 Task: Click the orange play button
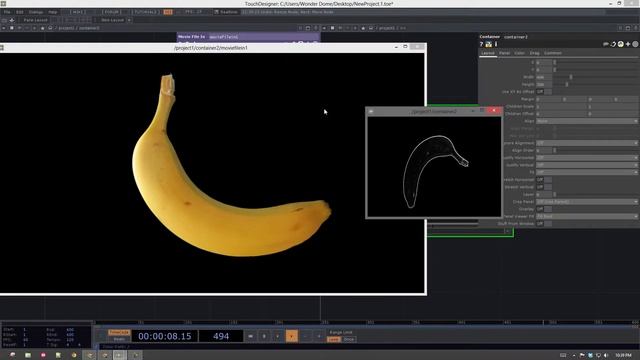click(291, 336)
